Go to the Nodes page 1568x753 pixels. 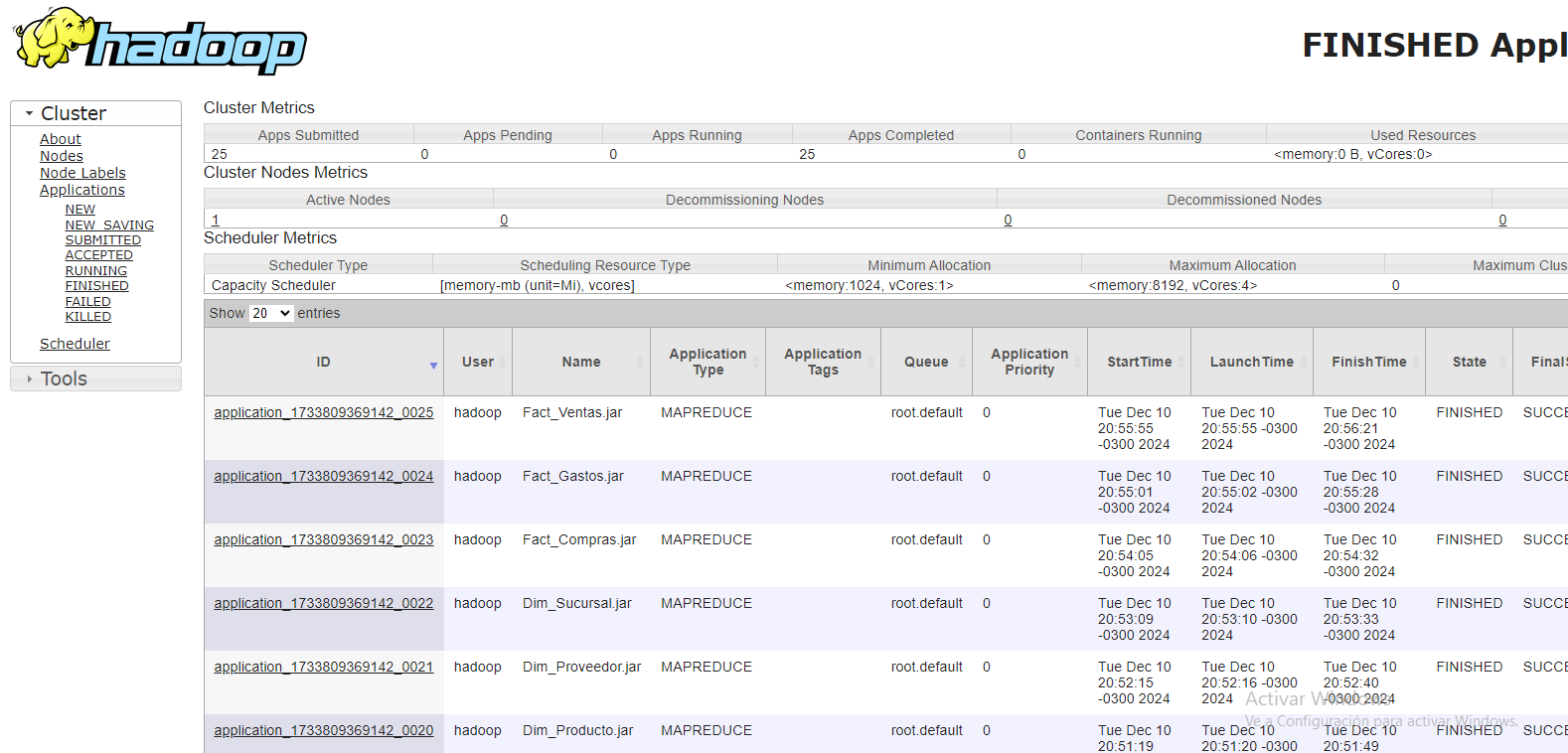click(62, 156)
